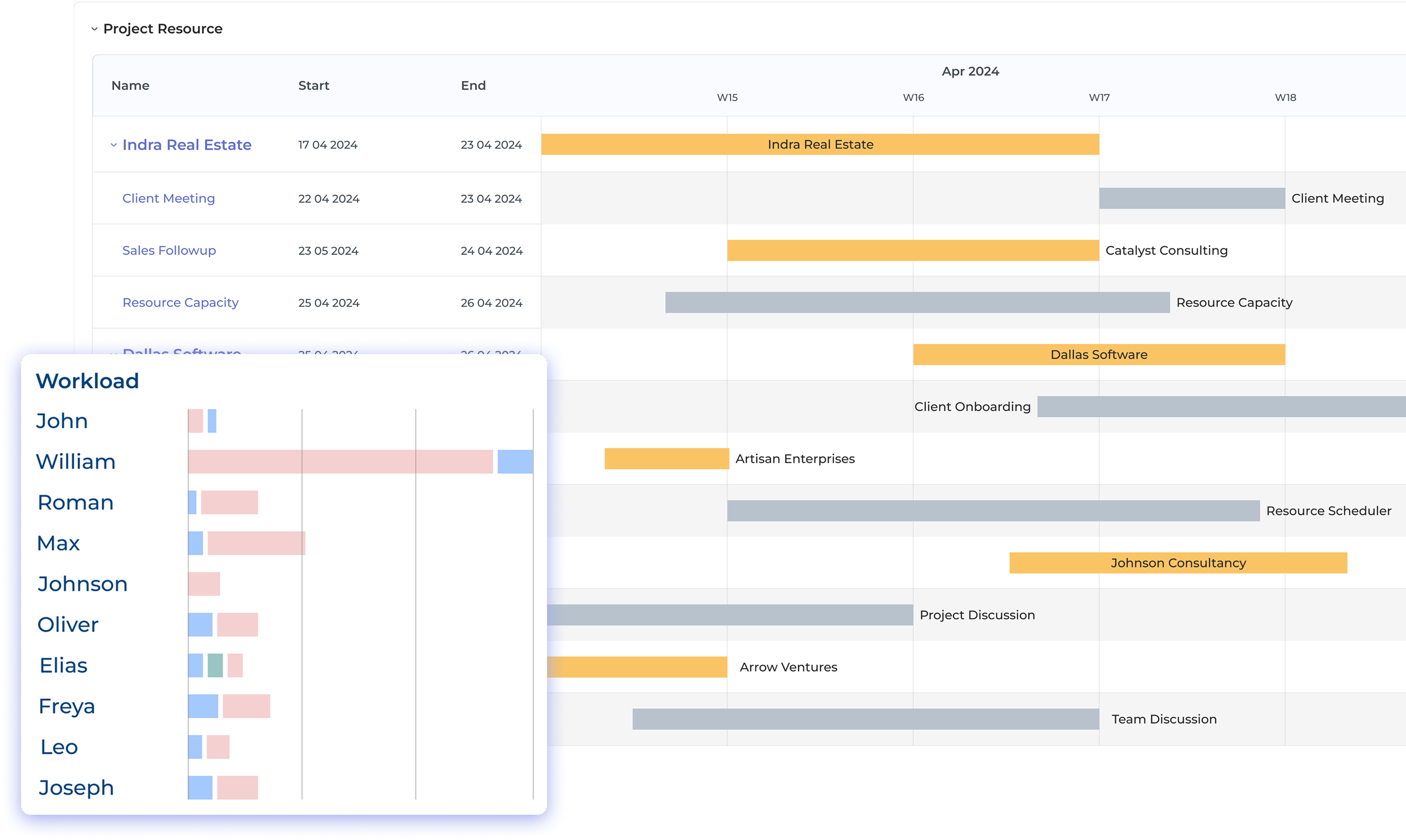Image resolution: width=1406 pixels, height=840 pixels.
Task: Click the Dallas Software timeline bar
Action: [x=1099, y=354]
